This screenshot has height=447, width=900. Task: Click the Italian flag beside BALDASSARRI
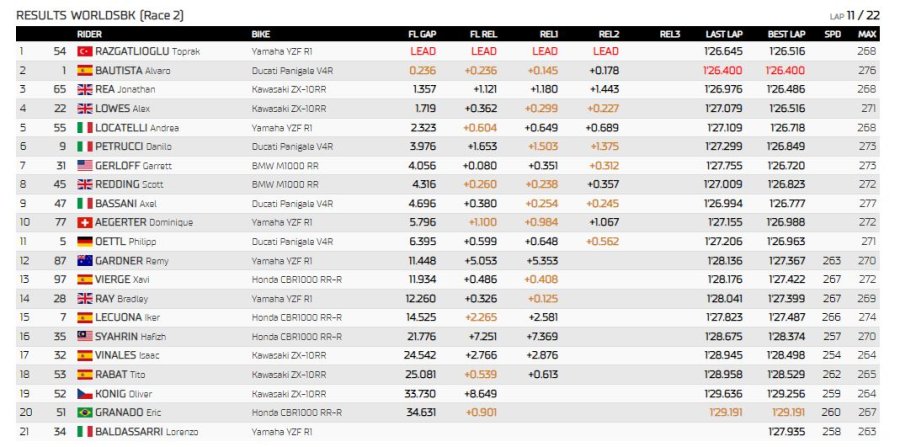click(x=84, y=432)
